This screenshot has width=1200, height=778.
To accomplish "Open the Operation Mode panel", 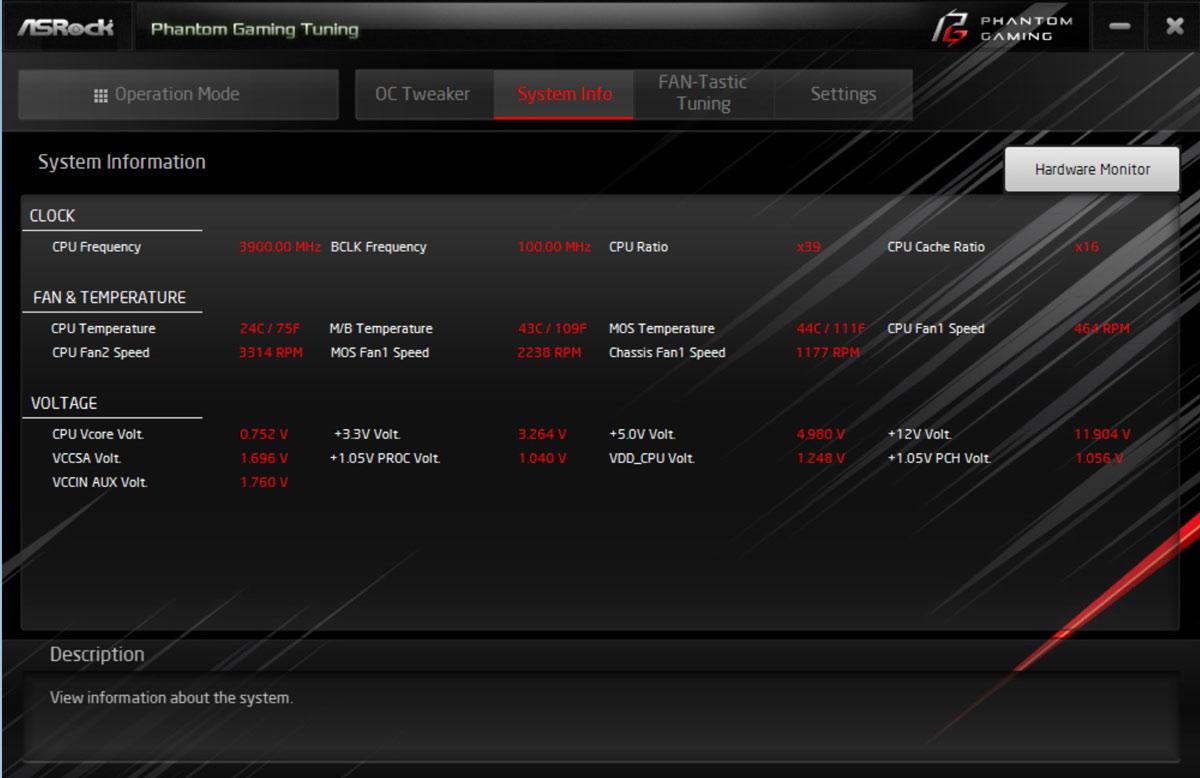I will pyautogui.click(x=178, y=95).
